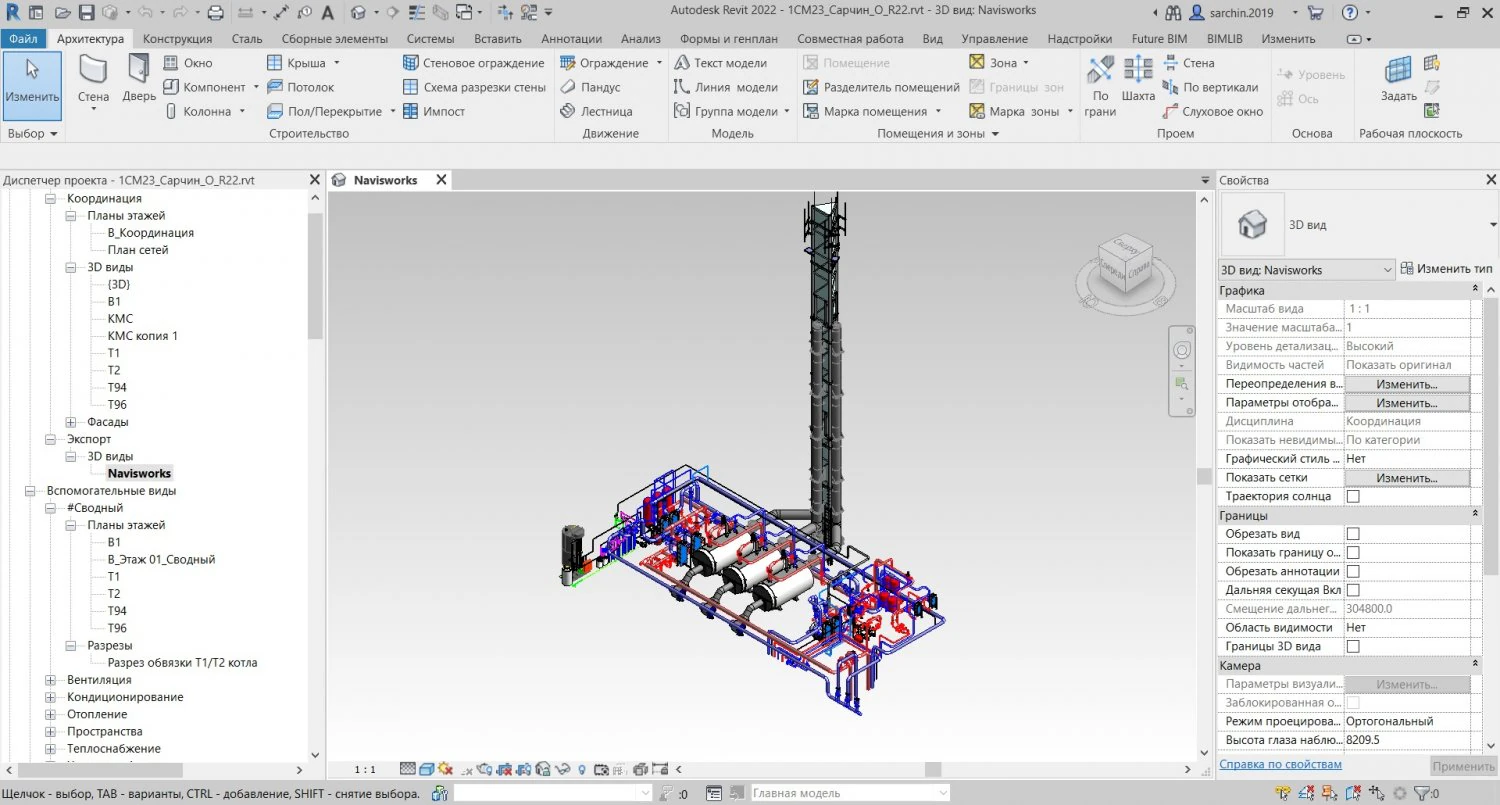Click the Print icon in quick access toolbar
Image resolution: width=1500 pixels, height=805 pixels.
coord(215,13)
